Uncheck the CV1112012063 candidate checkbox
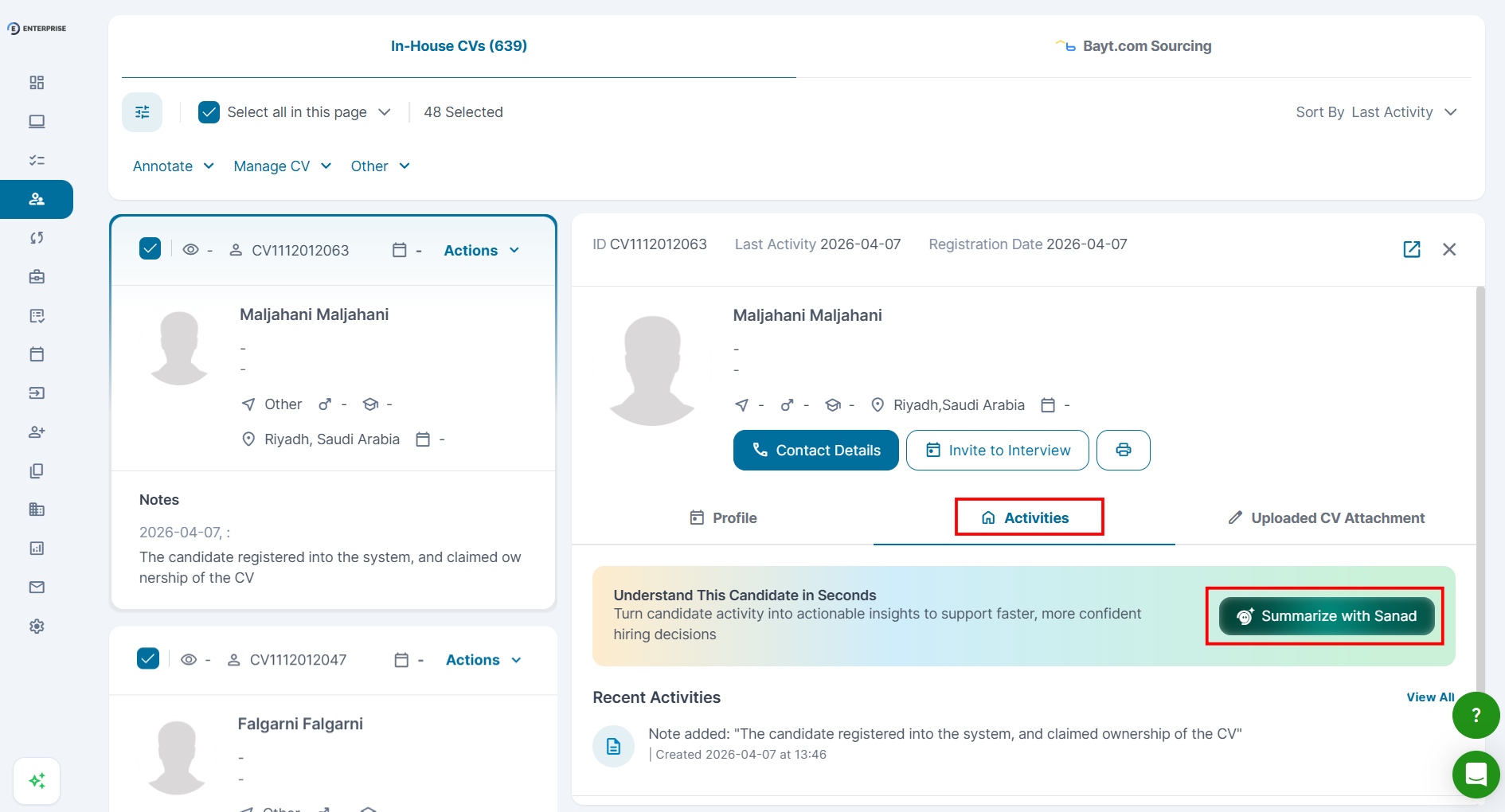The height and width of the screenshot is (812, 1505). pyautogui.click(x=150, y=249)
